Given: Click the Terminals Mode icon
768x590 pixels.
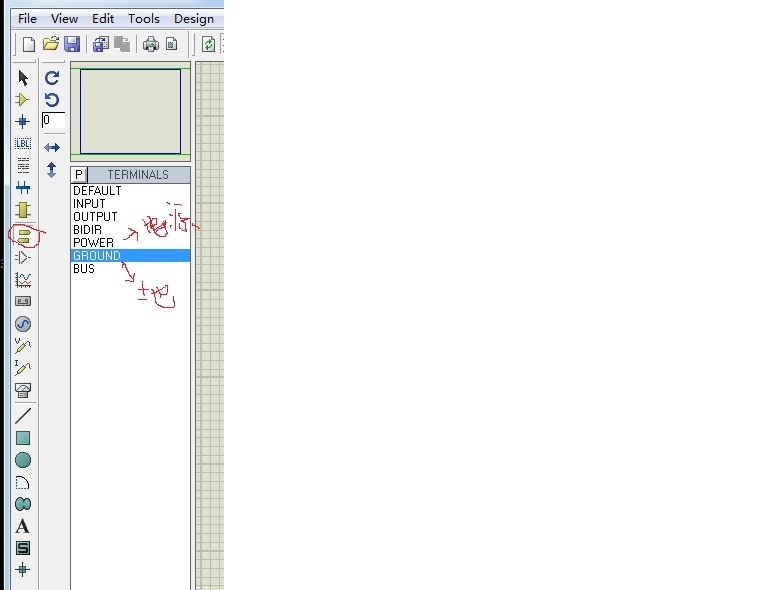Looking at the screenshot, I should (24, 236).
